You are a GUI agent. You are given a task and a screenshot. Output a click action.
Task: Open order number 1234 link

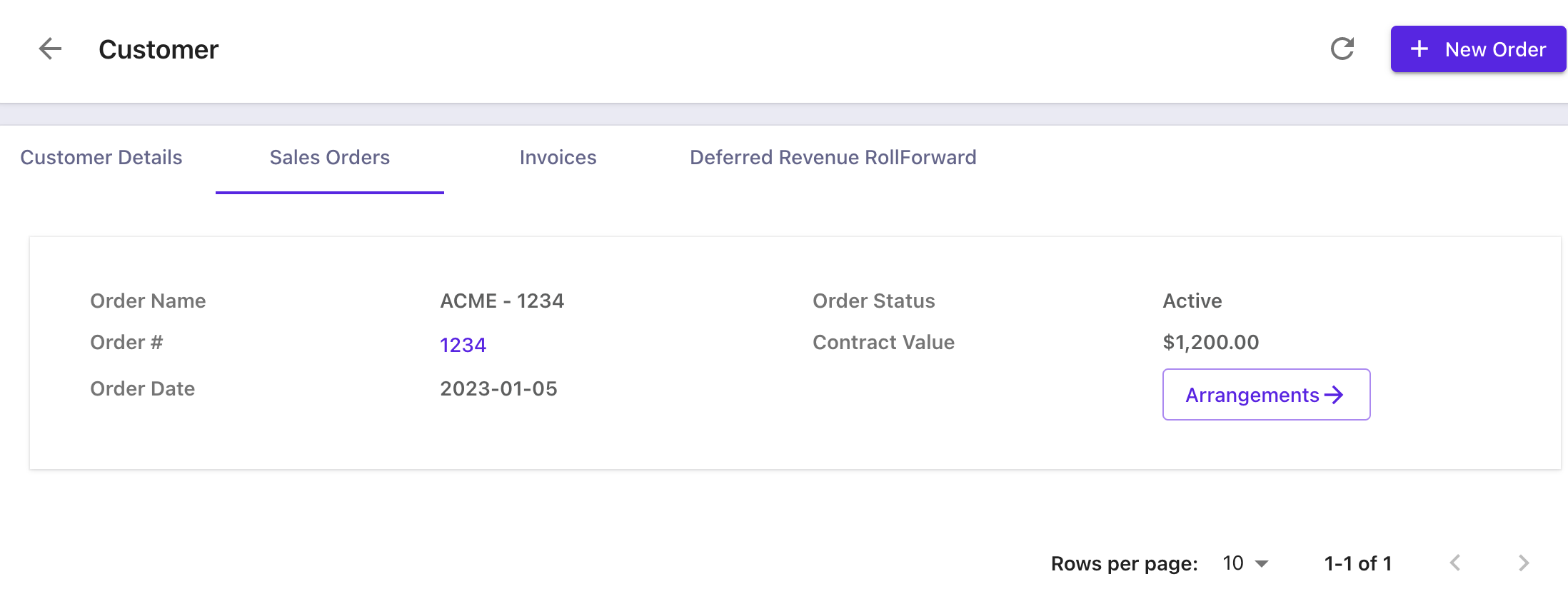[463, 346]
